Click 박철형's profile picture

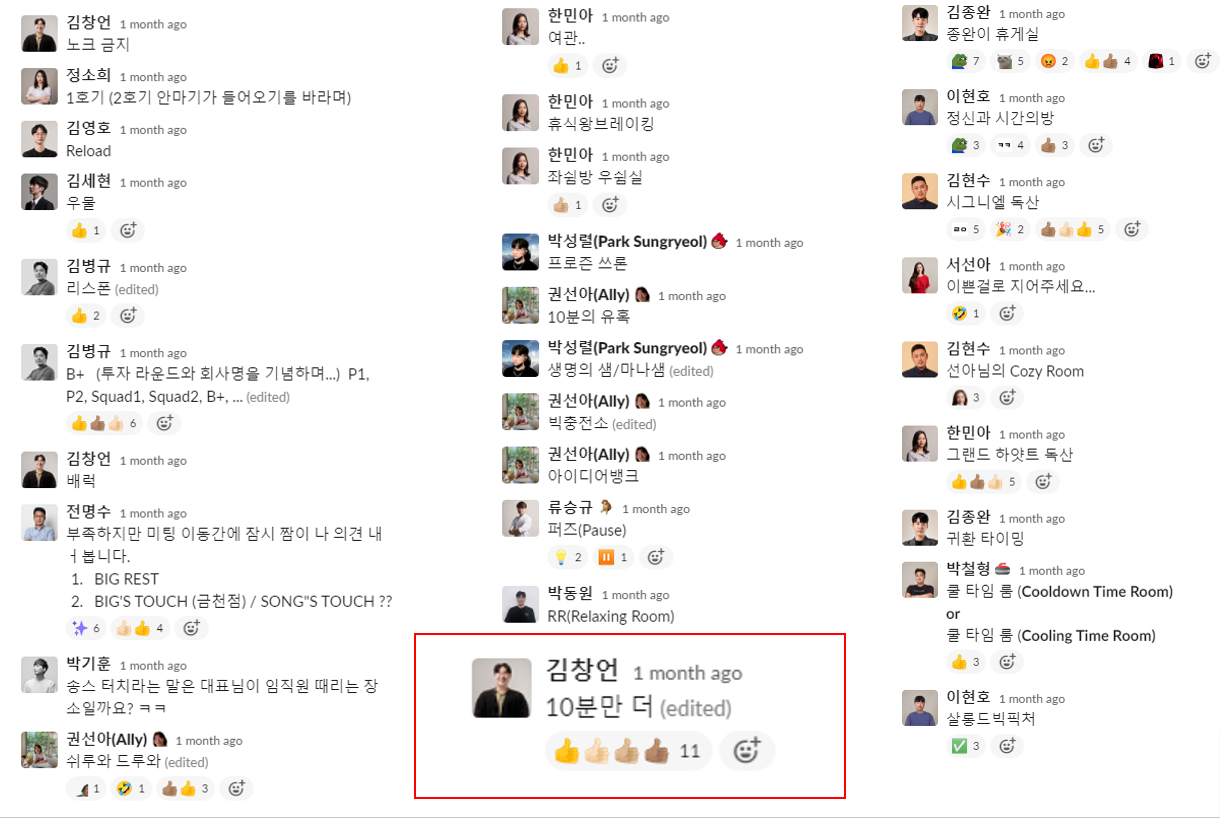(x=920, y=580)
